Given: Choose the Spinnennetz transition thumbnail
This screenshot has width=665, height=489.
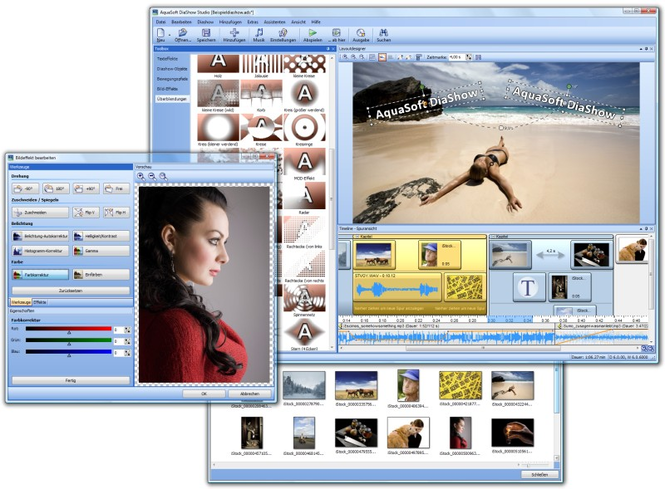Looking at the screenshot, I should tap(305, 298).
